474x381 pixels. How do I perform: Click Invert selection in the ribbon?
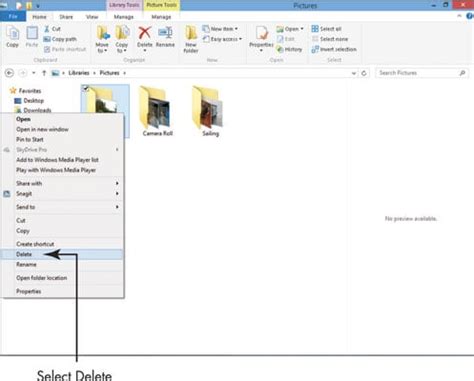[x=334, y=49]
